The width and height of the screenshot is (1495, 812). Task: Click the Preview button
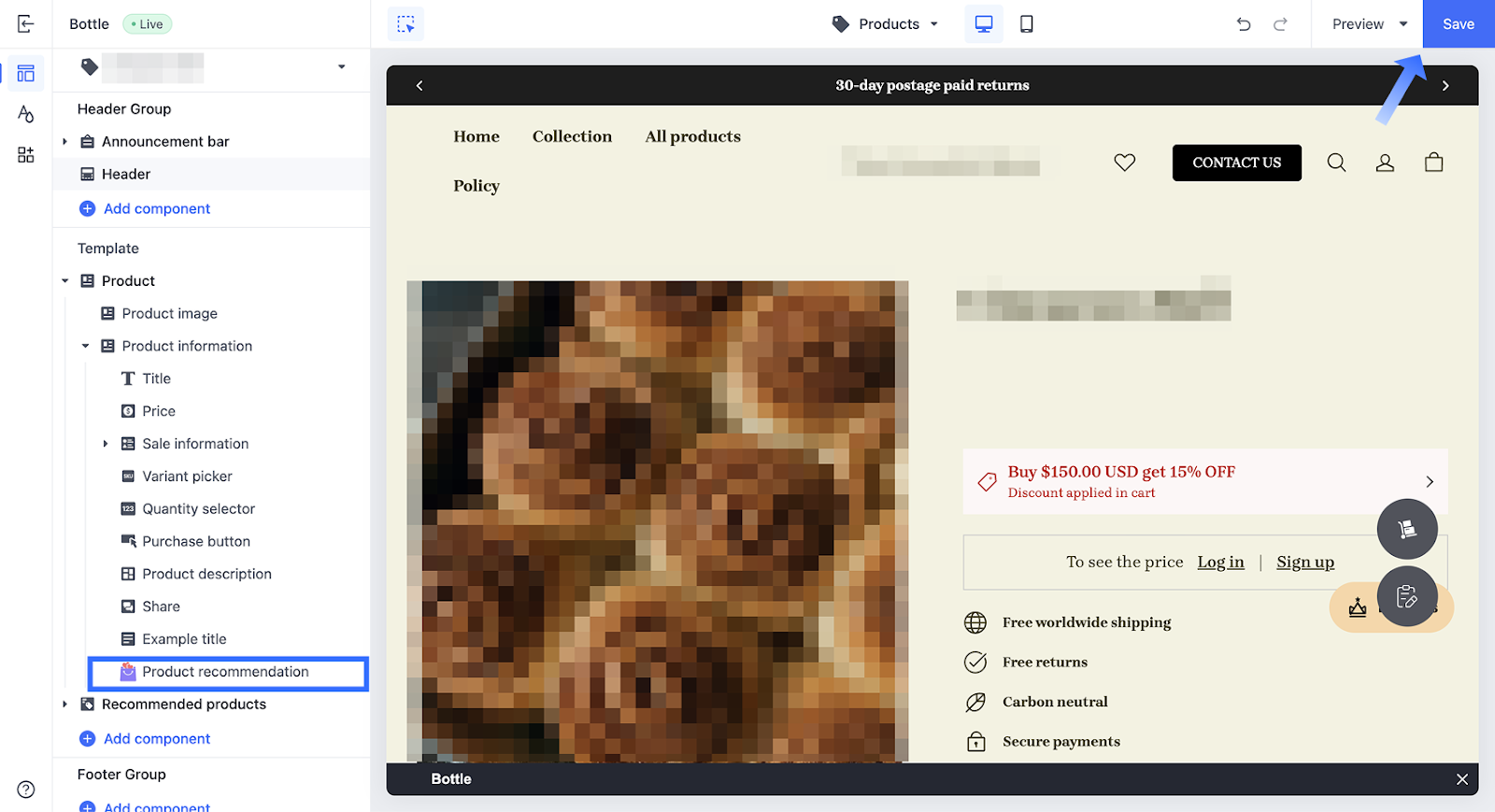point(1358,24)
